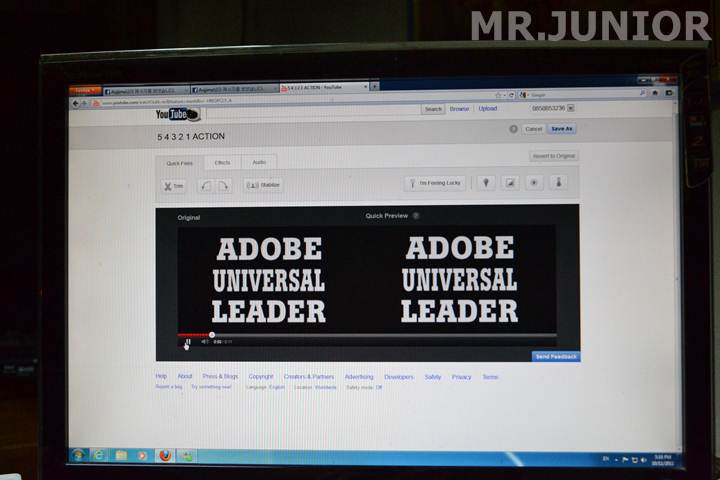Click the Google search box in Firefox
The width and height of the screenshot is (720, 480).
[x=582, y=94]
